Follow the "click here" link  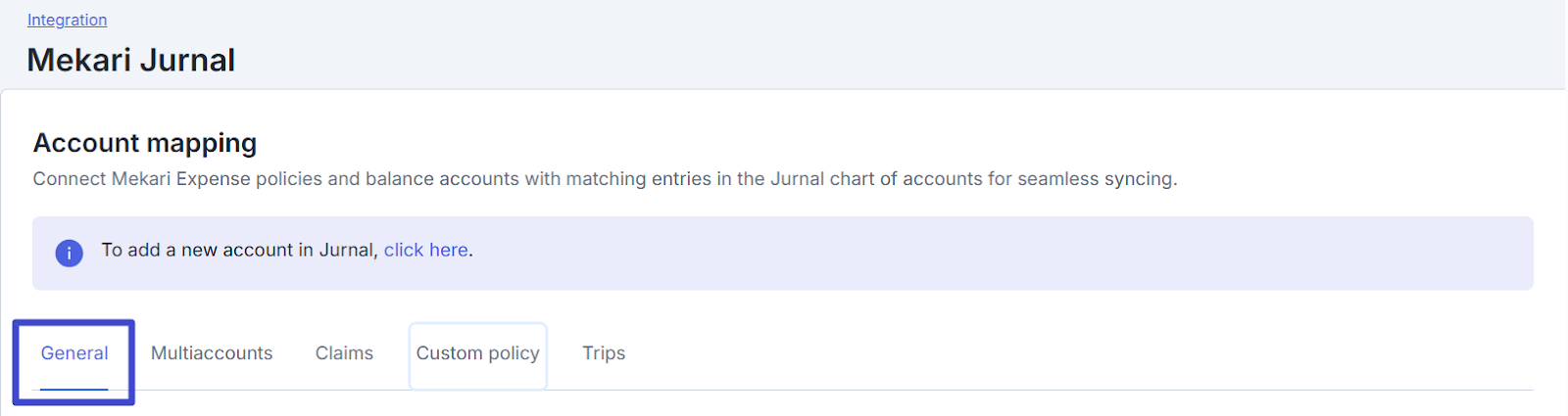click(425, 250)
